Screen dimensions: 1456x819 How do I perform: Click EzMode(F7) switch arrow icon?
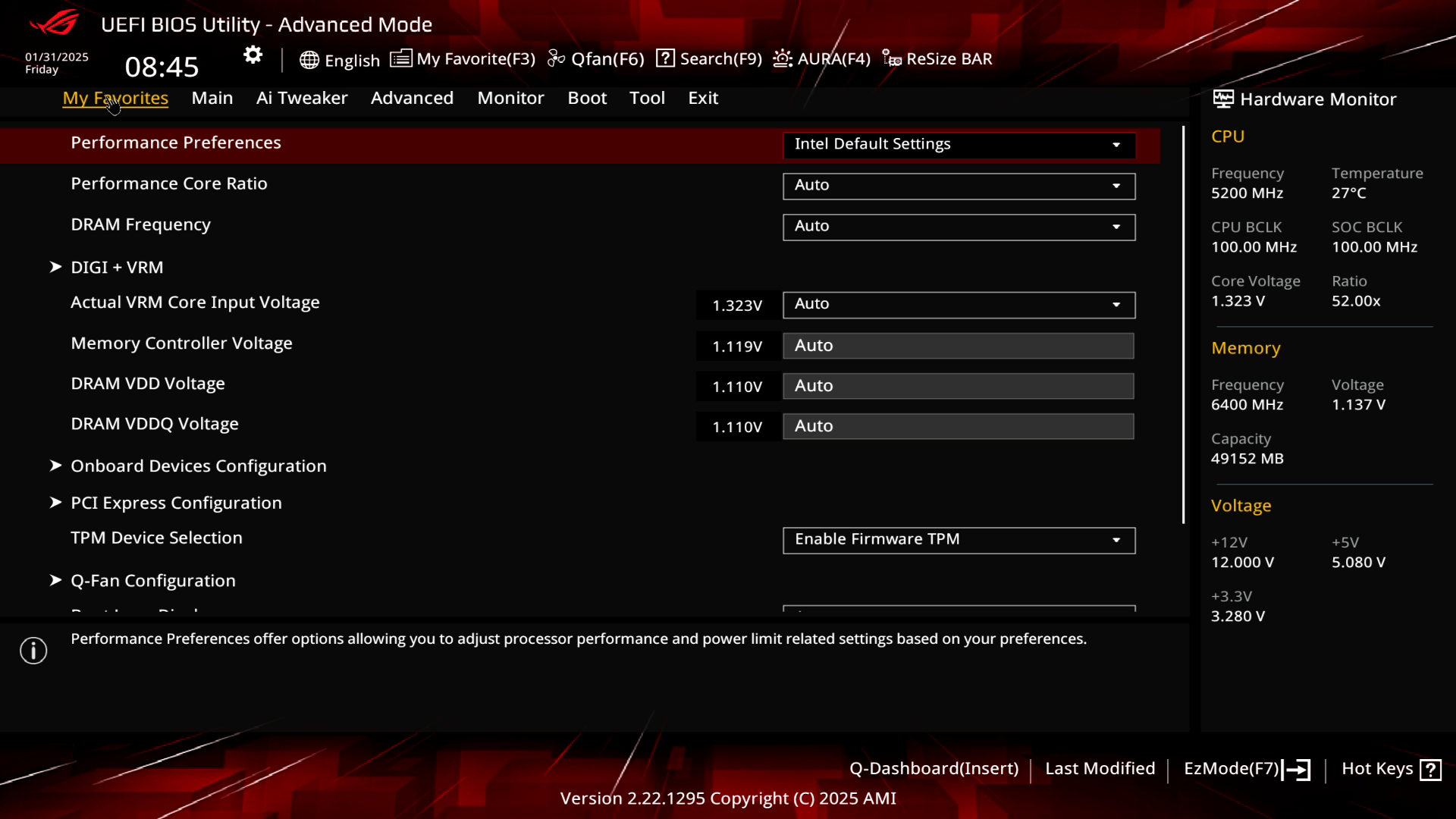[1297, 770]
